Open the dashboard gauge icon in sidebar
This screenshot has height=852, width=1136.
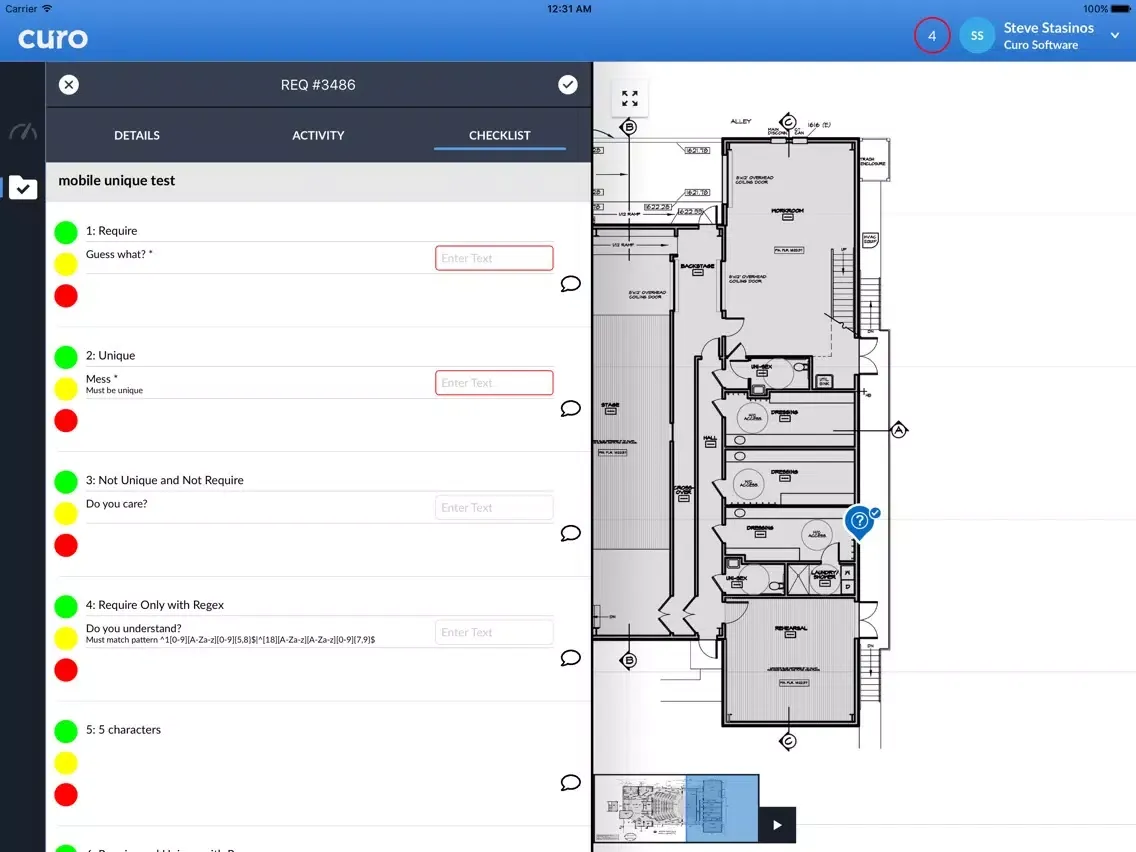click(22, 132)
